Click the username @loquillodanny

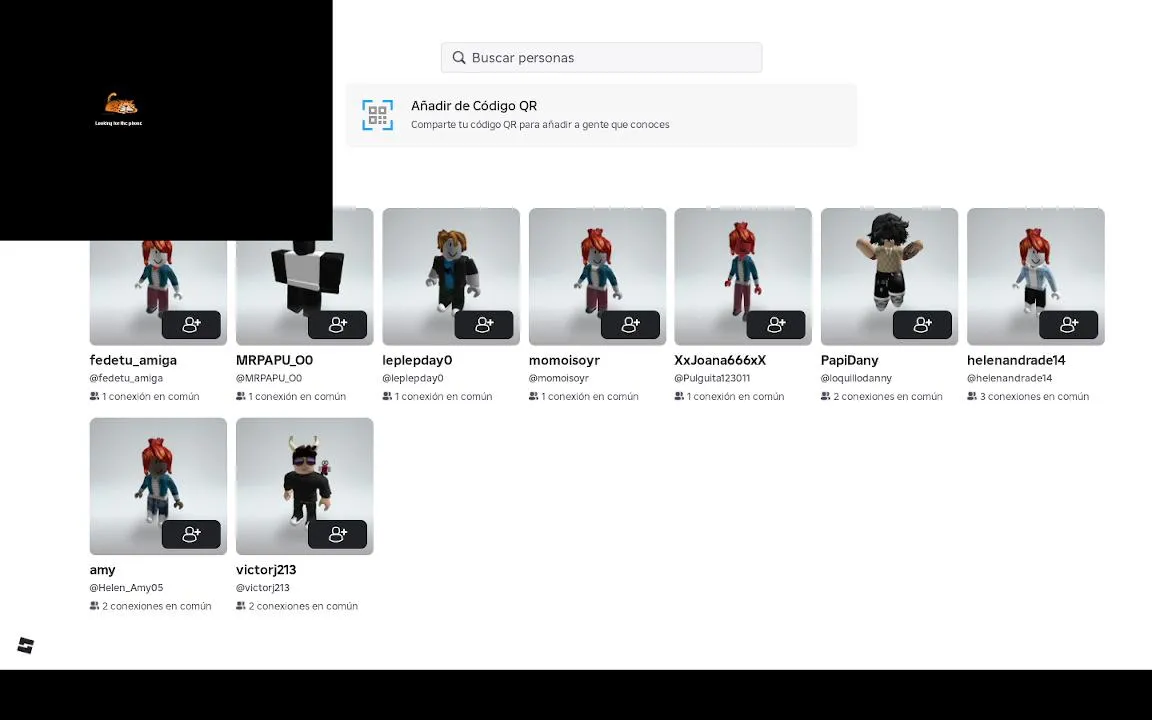[856, 378]
